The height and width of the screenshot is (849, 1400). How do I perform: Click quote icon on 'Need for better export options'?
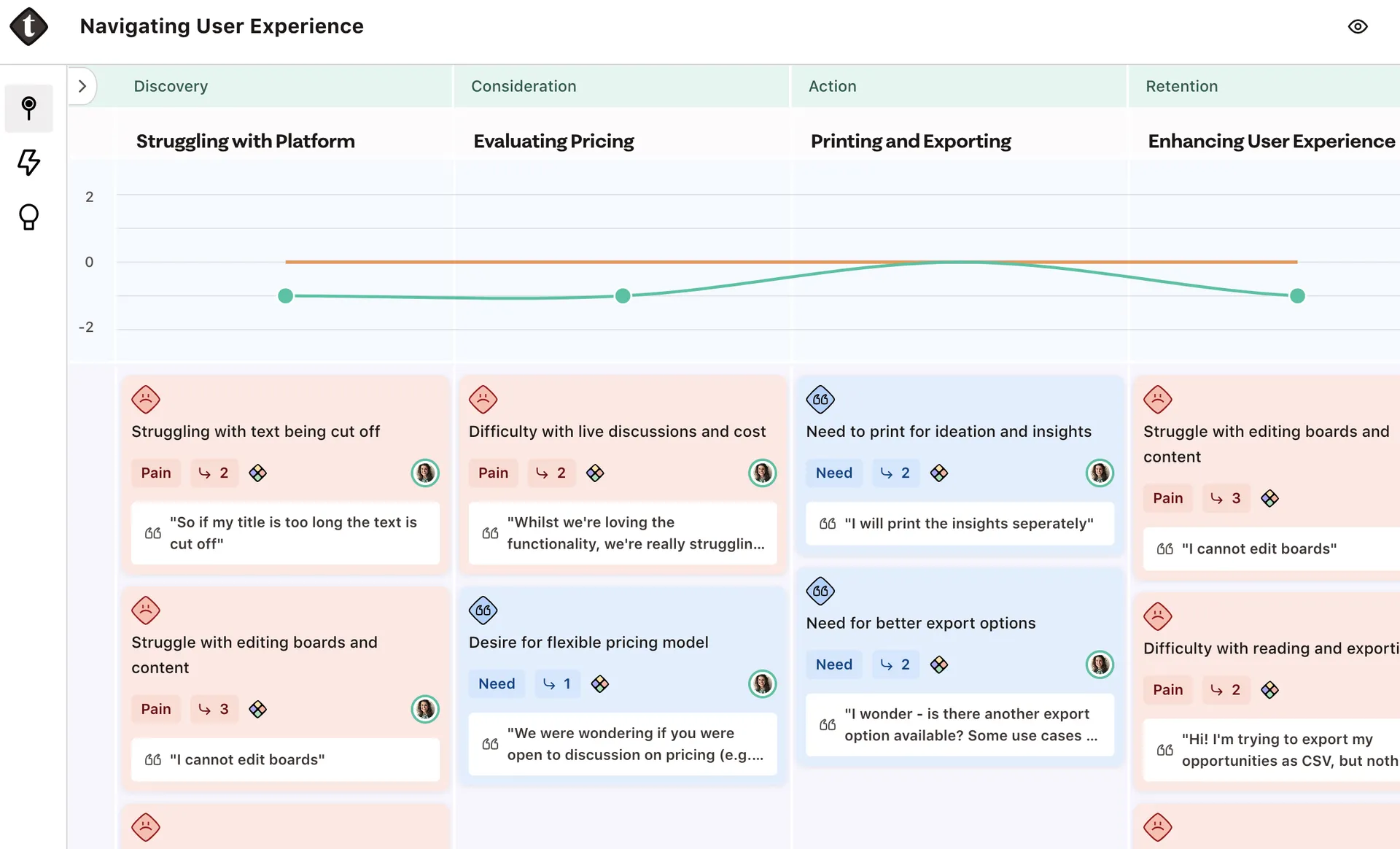[x=820, y=592]
